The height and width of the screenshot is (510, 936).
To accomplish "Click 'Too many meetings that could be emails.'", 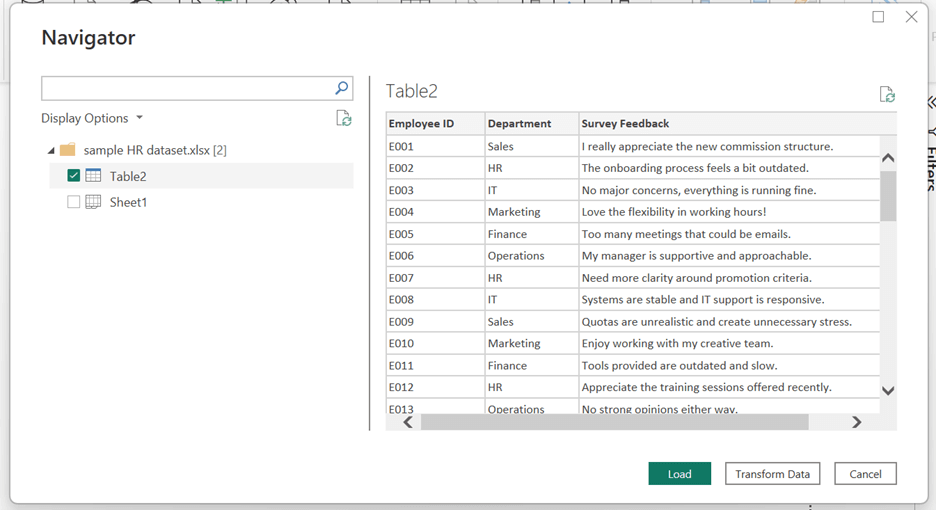I will click(x=686, y=234).
